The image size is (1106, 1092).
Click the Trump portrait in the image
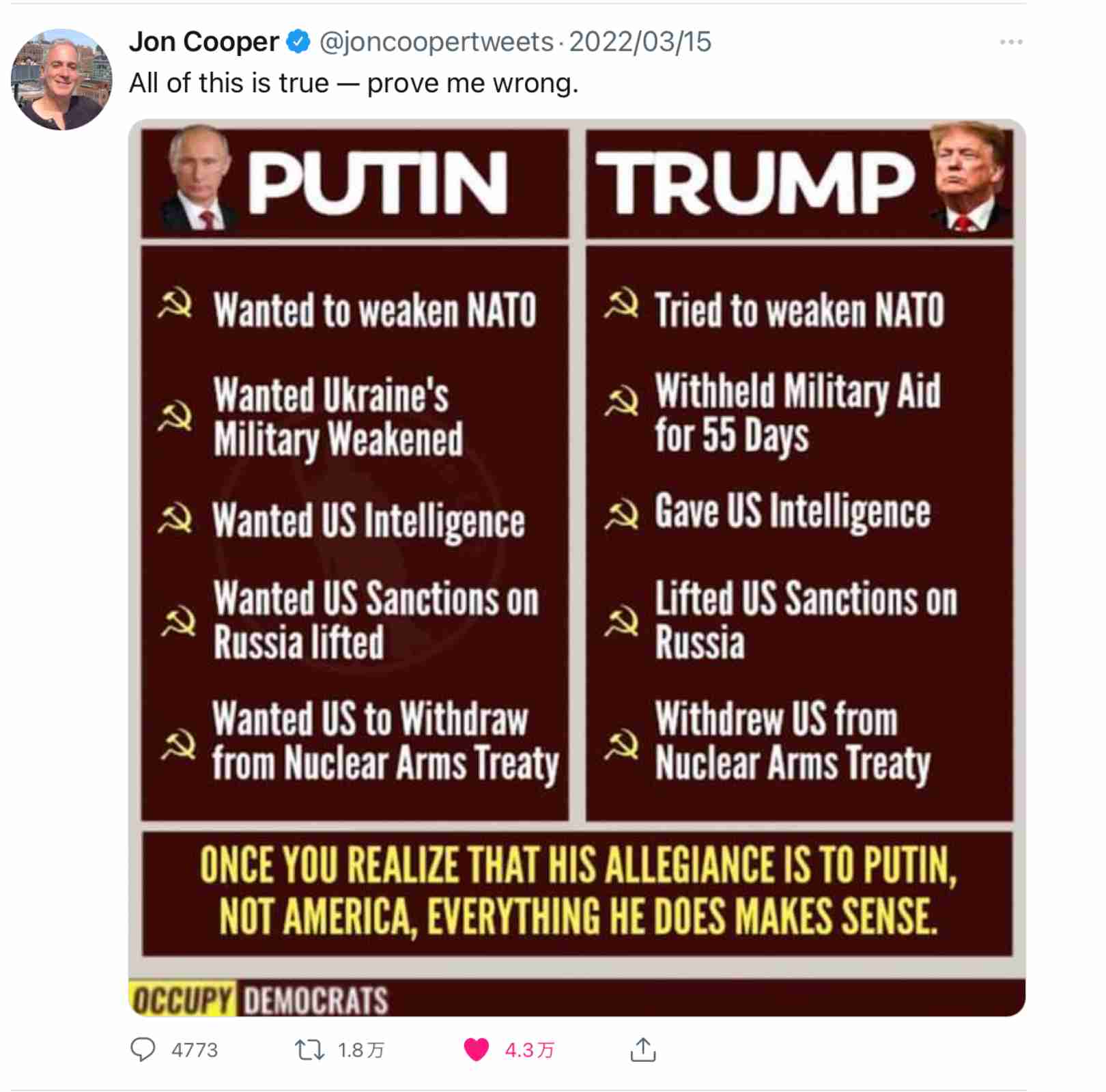pos(969,178)
